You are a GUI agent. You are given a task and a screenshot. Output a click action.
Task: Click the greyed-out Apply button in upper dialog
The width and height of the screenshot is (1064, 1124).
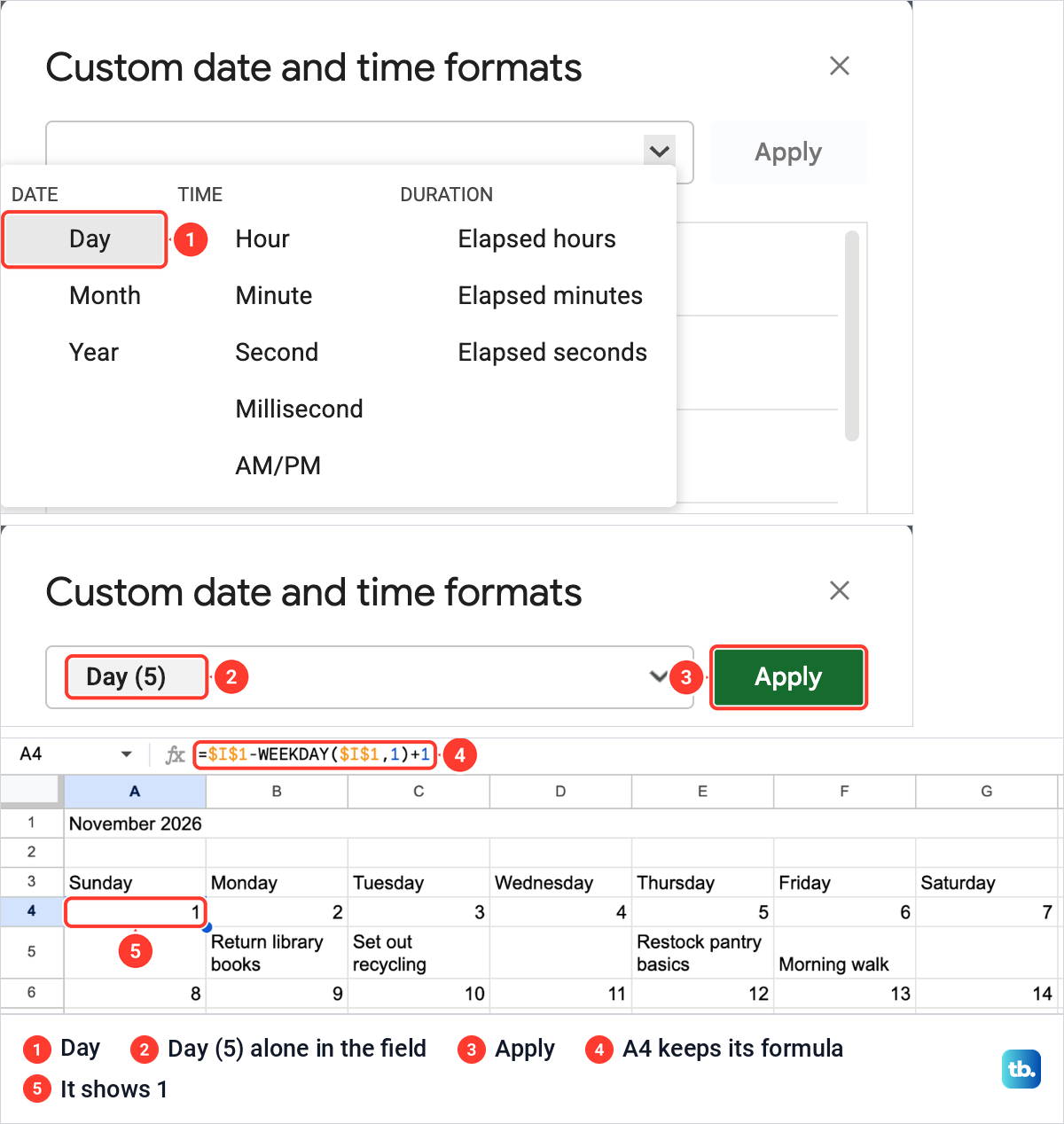click(788, 152)
